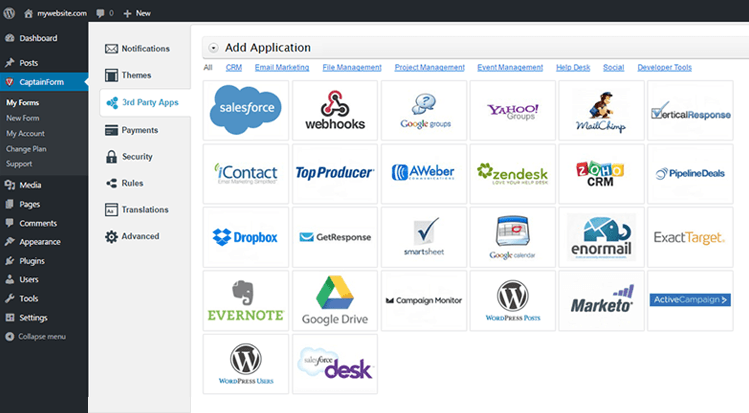The image size is (749, 413).
Task: Add the Evernote integration
Action: pos(246,301)
